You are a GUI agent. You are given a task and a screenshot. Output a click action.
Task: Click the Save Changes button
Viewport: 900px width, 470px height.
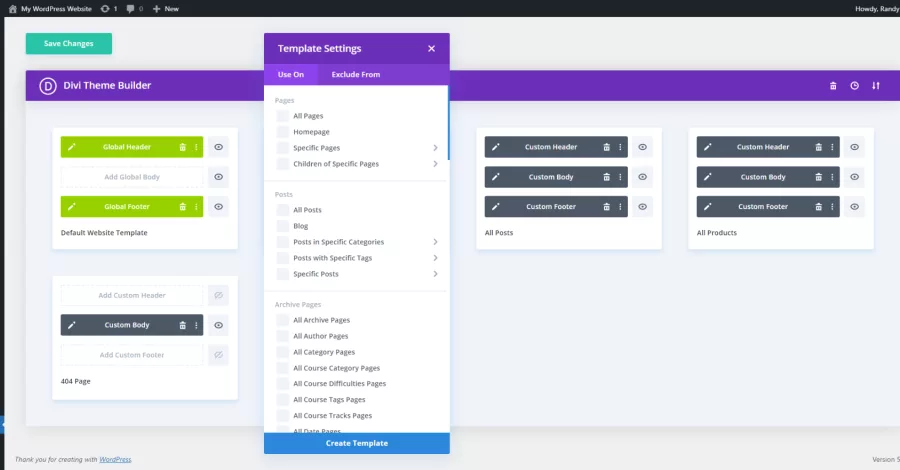tap(69, 44)
